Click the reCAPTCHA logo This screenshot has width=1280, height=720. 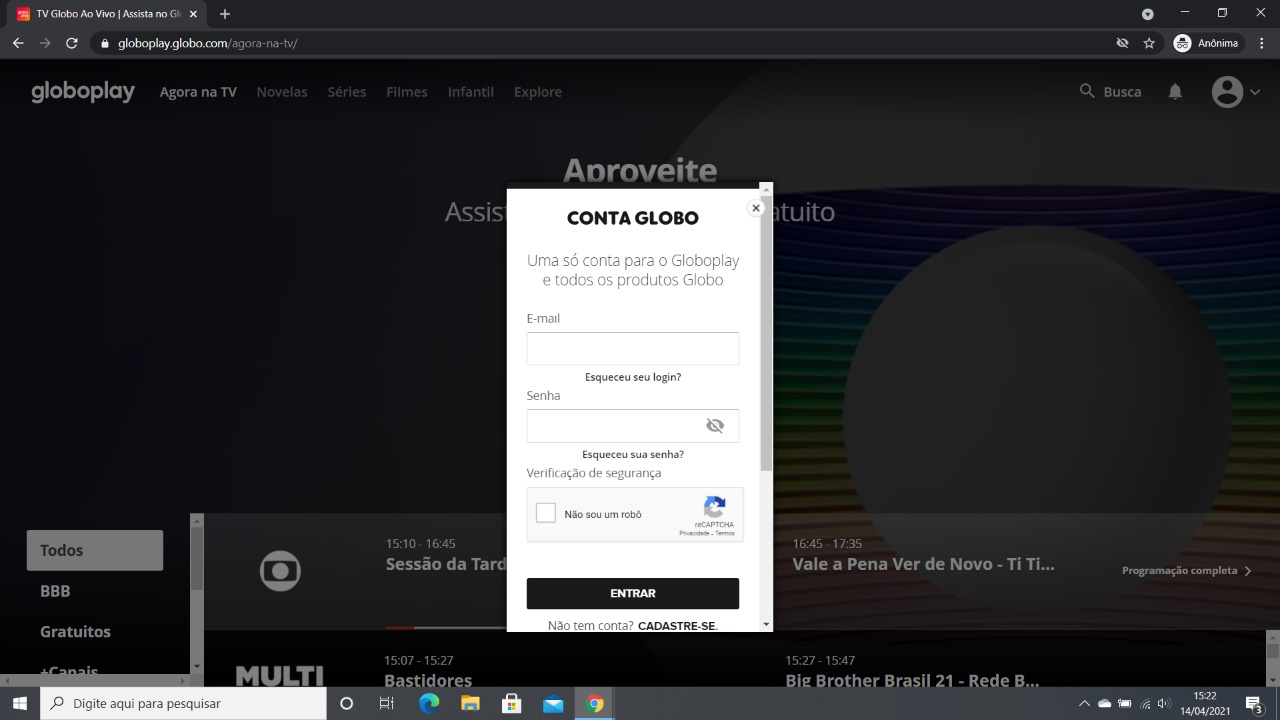coord(714,506)
